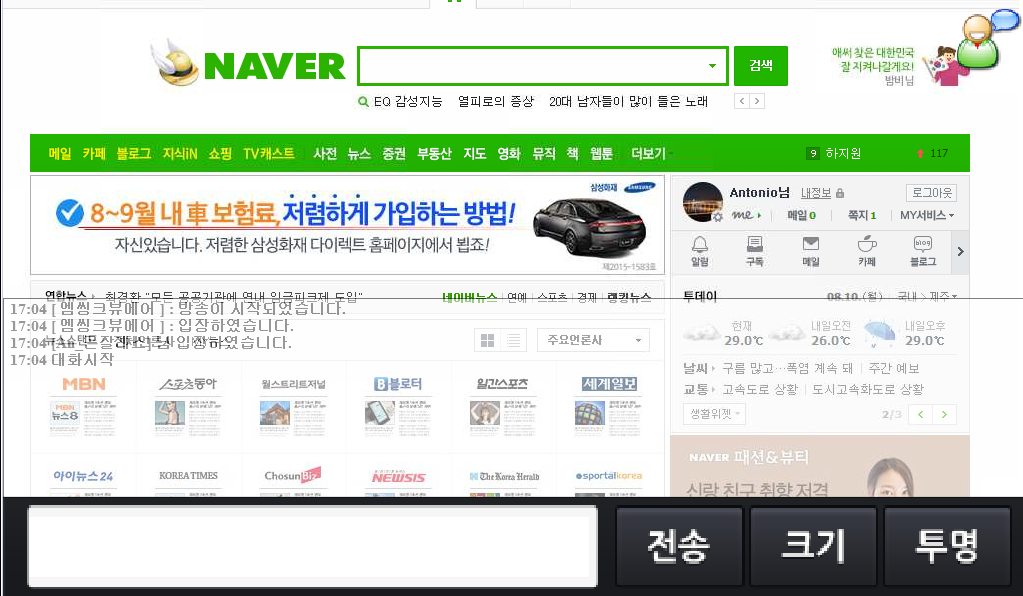The width and height of the screenshot is (1023, 596).
Task: Open the NAVER 패션&뷰티 banner
Action: (819, 466)
